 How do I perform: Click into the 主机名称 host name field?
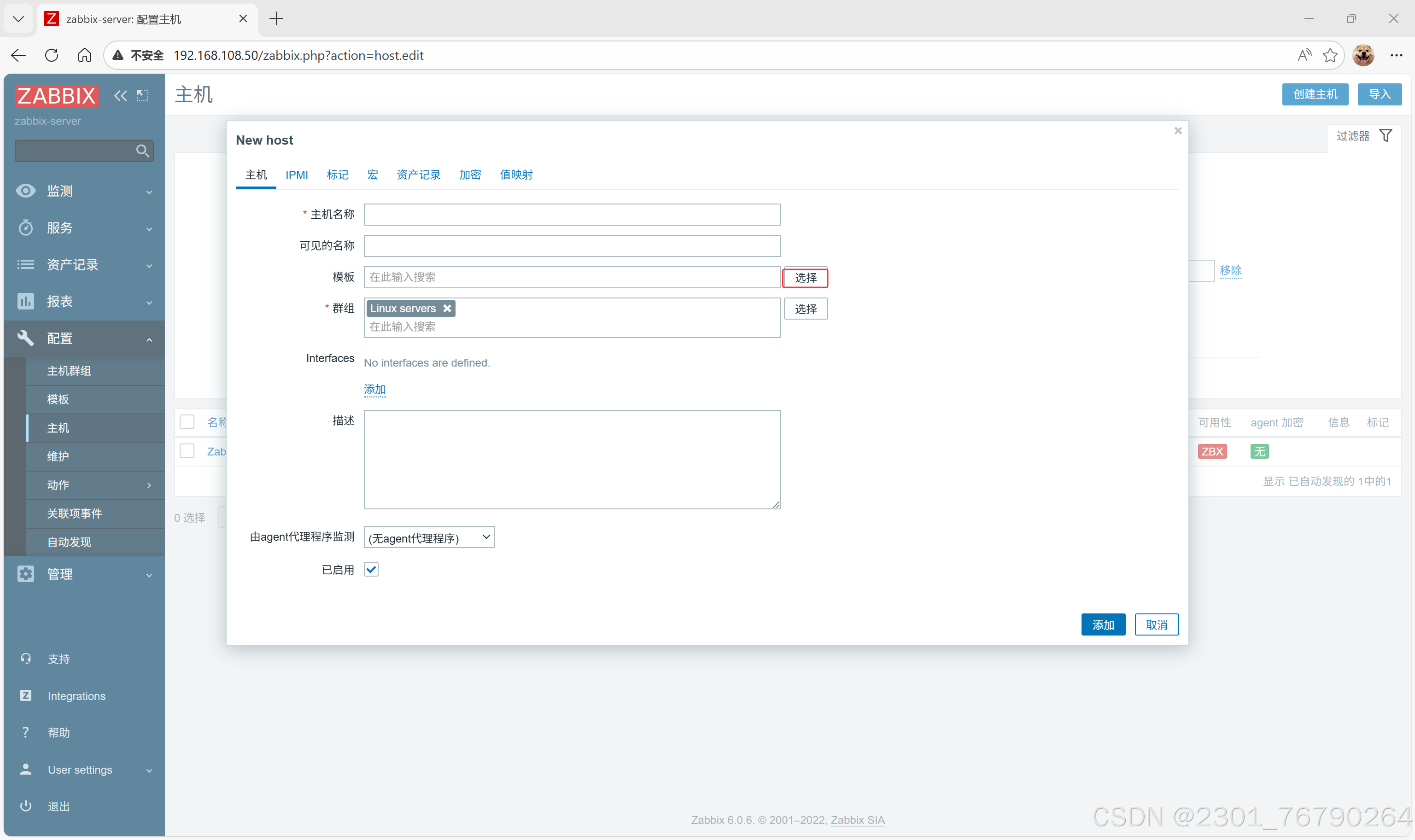point(572,215)
